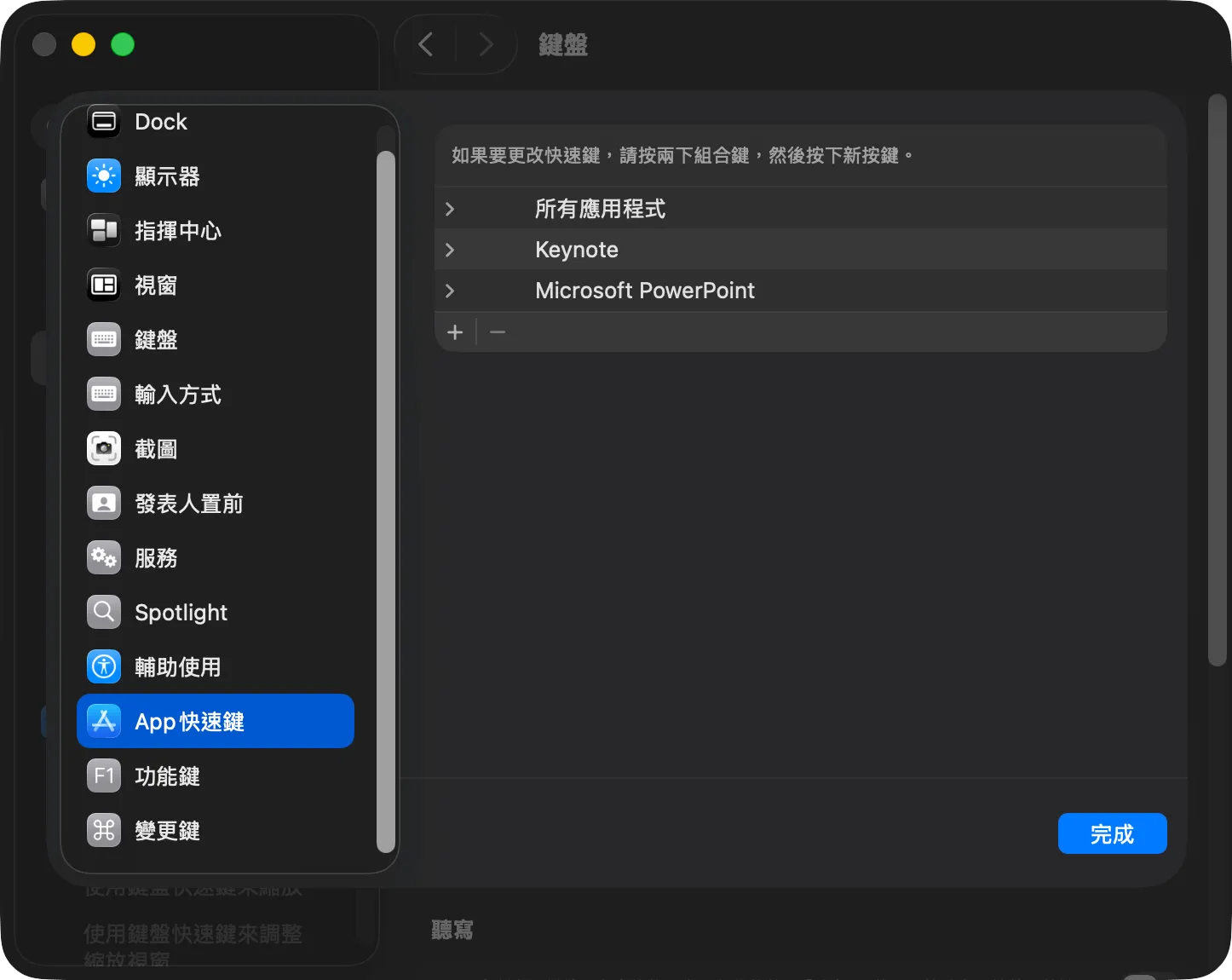Expand the Keynote shortcuts list
The height and width of the screenshot is (980, 1232).
coord(450,249)
